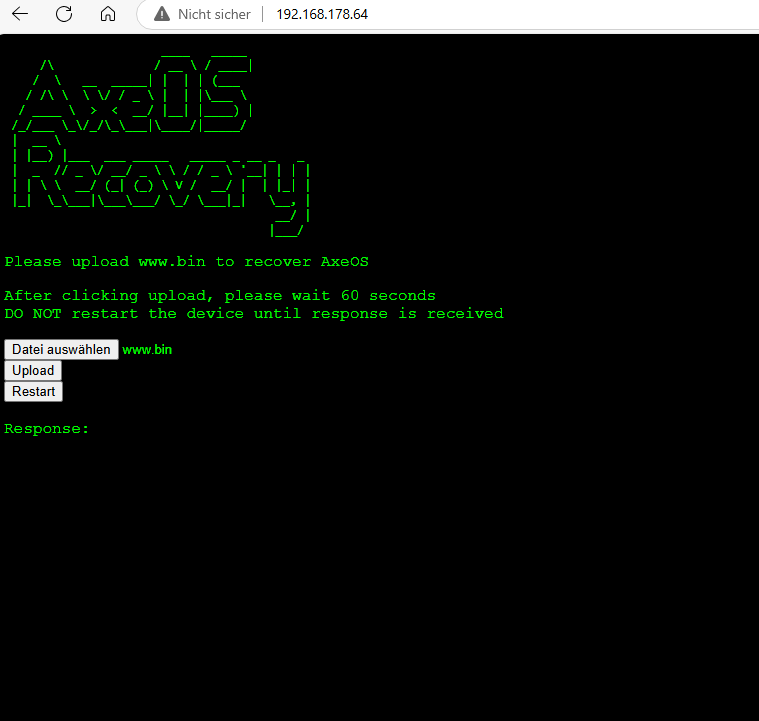
Task: Click the Recovery ASCII art heading
Action: 161,186
